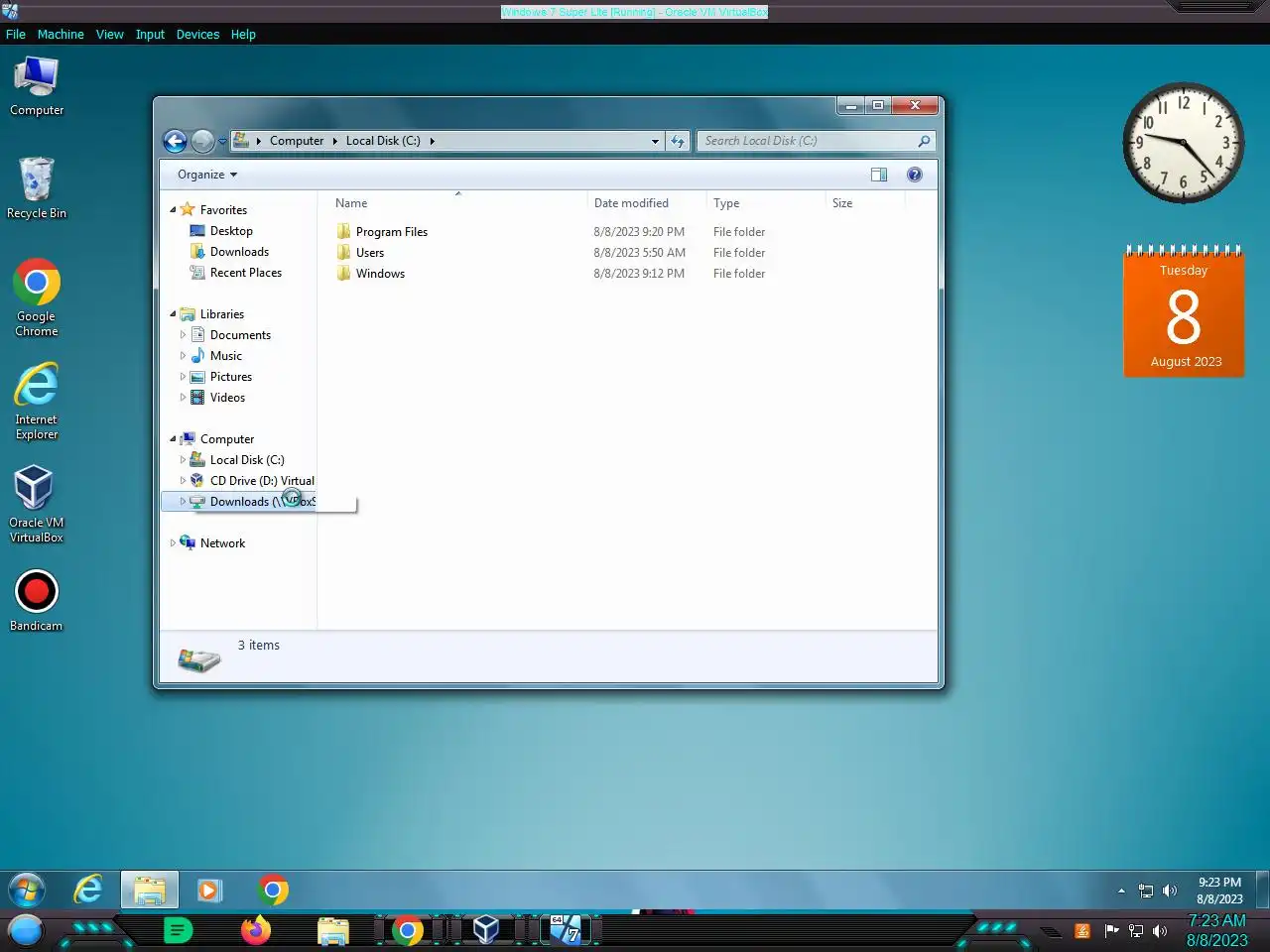
Task: Click the Forward navigation arrow in Explorer
Action: click(202, 141)
